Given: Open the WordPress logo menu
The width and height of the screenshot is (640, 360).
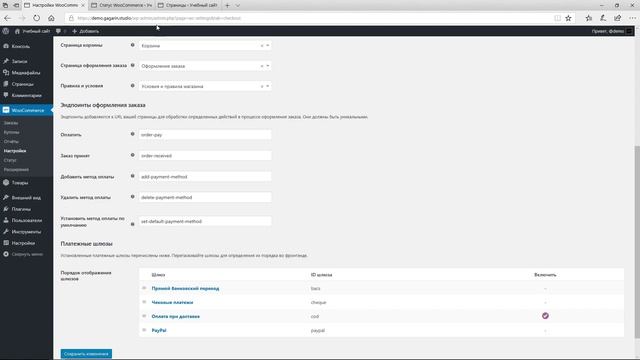Looking at the screenshot, I should click(x=6, y=31).
